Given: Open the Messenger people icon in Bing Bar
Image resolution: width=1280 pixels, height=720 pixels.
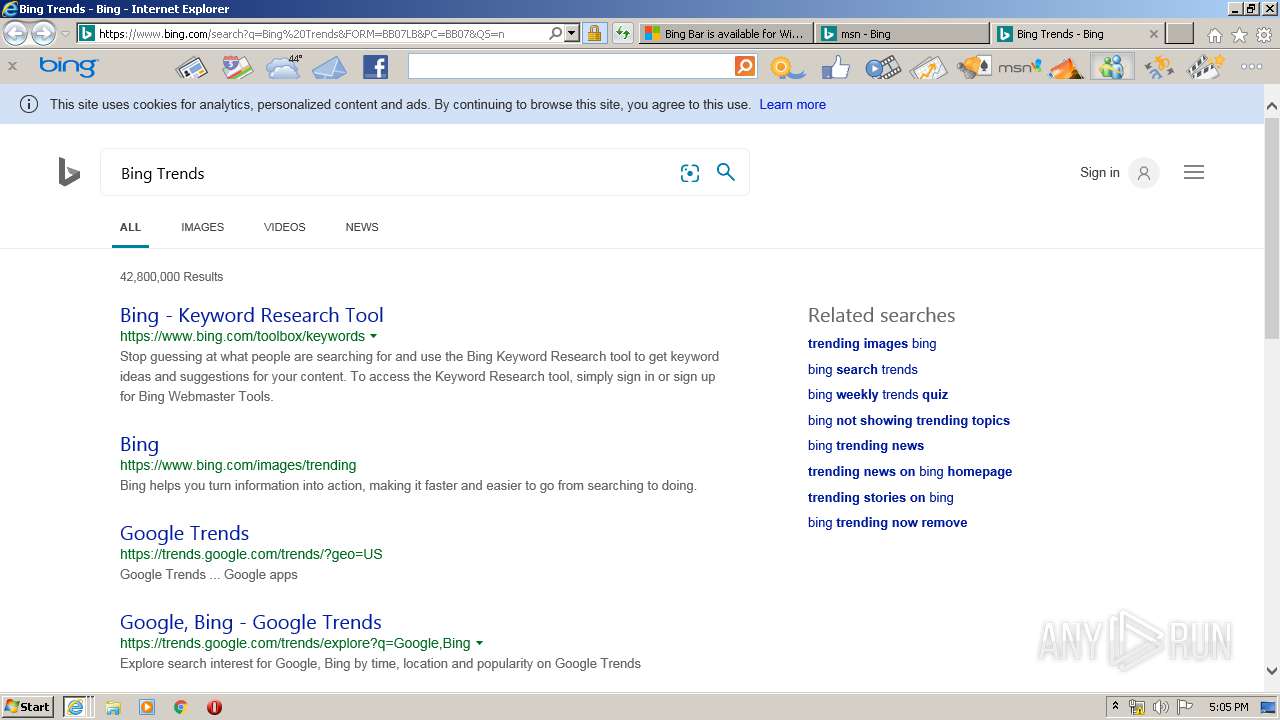Looking at the screenshot, I should click(x=1111, y=67).
